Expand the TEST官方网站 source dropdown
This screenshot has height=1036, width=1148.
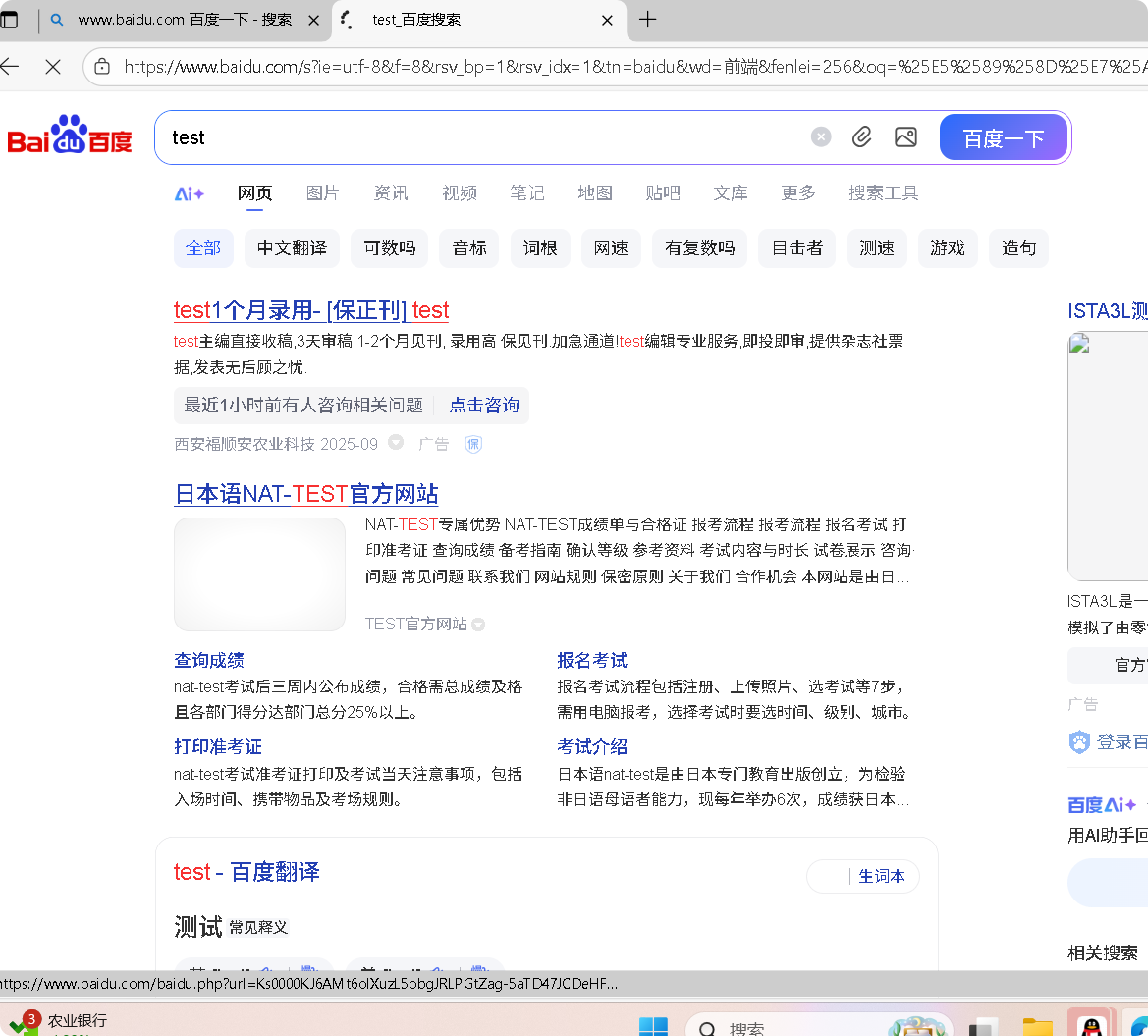click(478, 625)
